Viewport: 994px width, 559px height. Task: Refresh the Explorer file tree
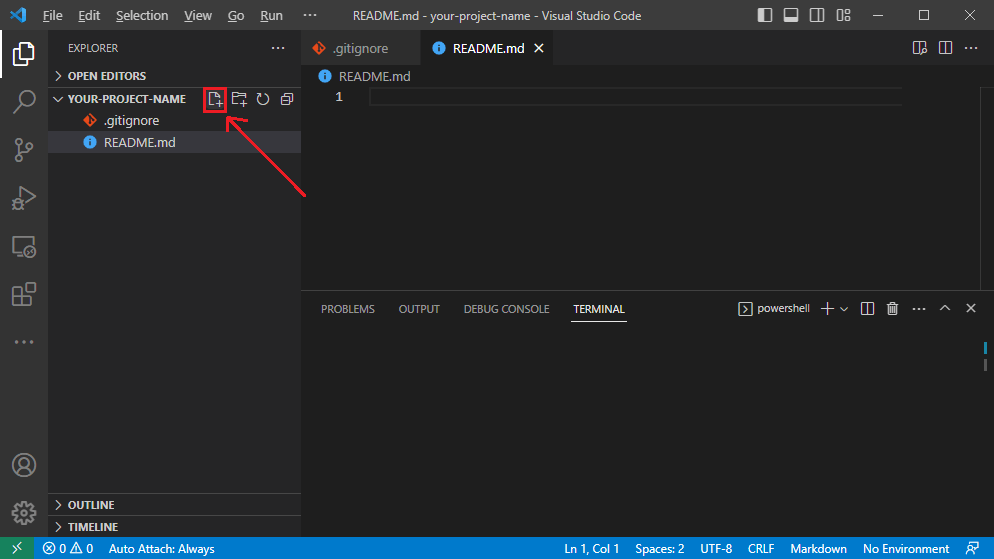263,99
